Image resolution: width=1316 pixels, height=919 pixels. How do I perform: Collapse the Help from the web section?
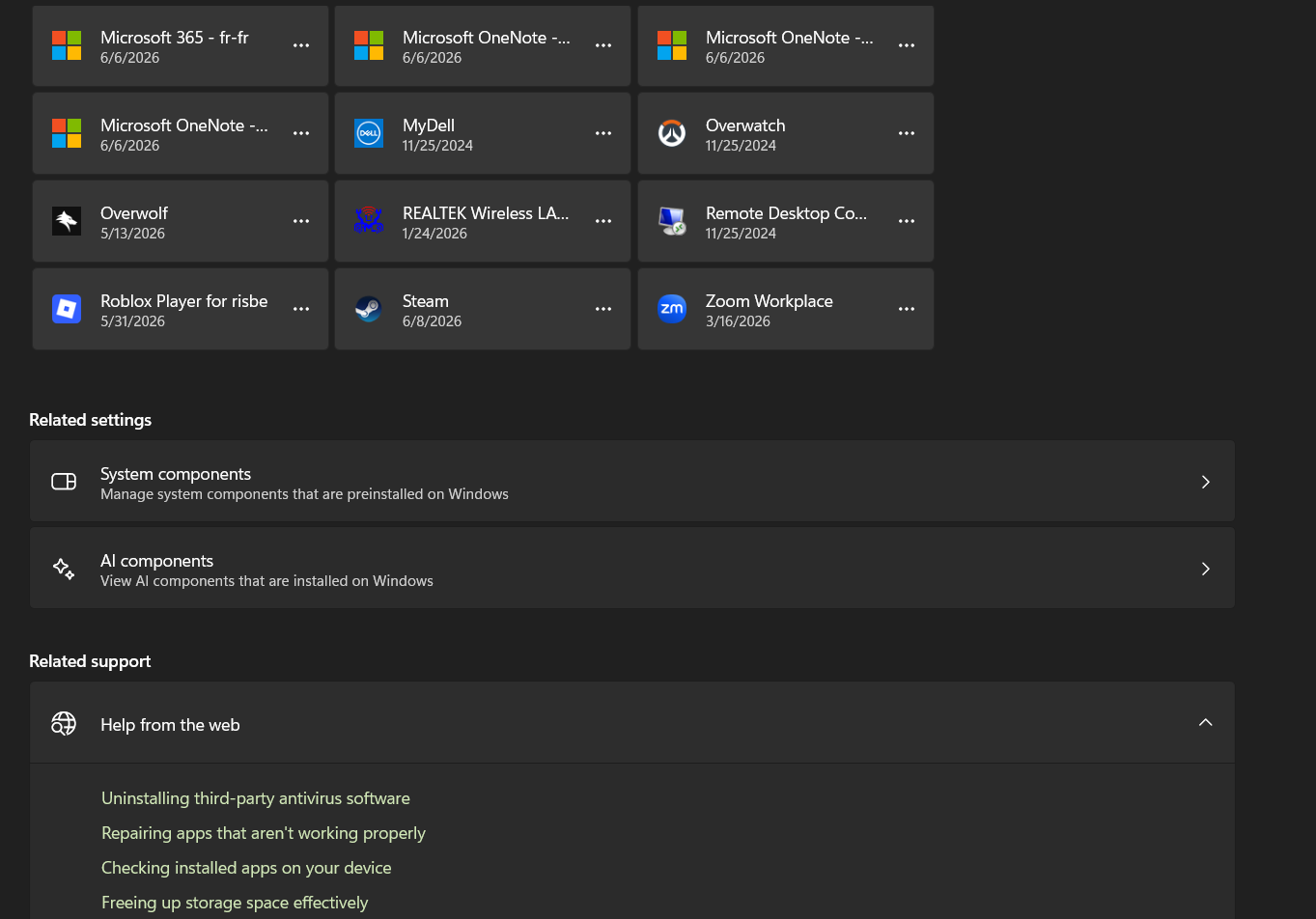[x=1205, y=723]
